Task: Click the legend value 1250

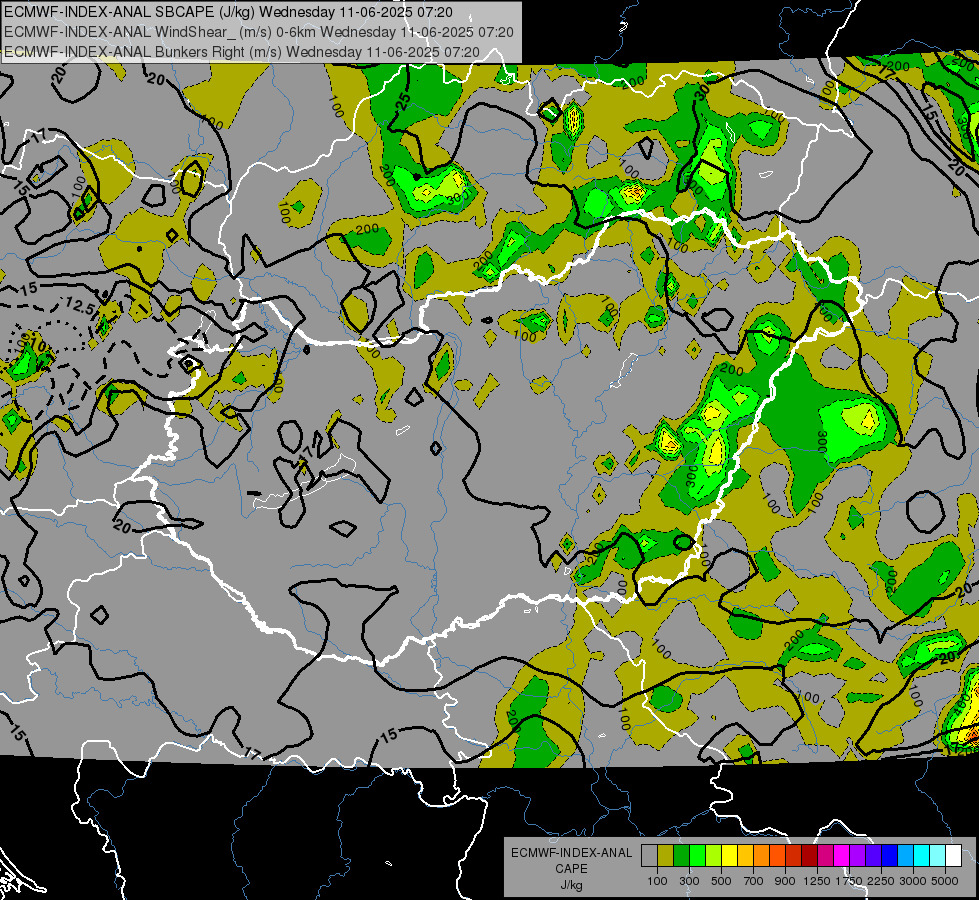Action: (817, 881)
